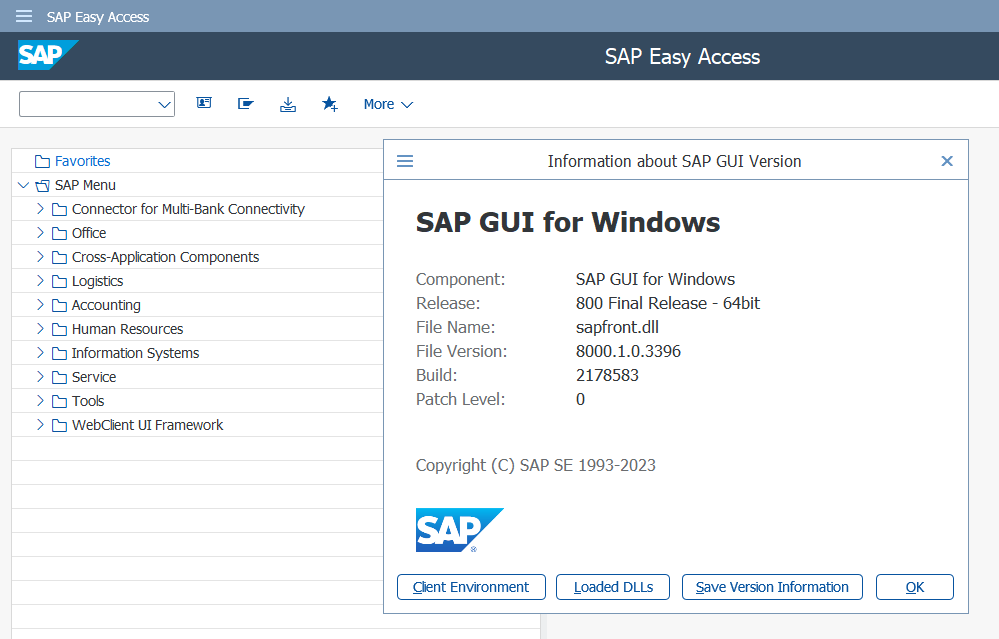Collapse the SAP Menu node
The image size is (999, 639).
[23, 184]
